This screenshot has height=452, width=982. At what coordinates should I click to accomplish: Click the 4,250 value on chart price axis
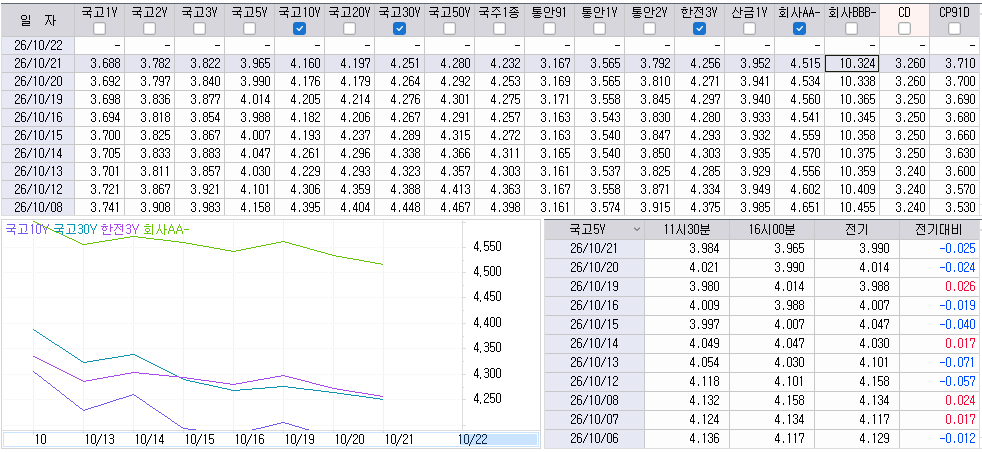(488, 398)
